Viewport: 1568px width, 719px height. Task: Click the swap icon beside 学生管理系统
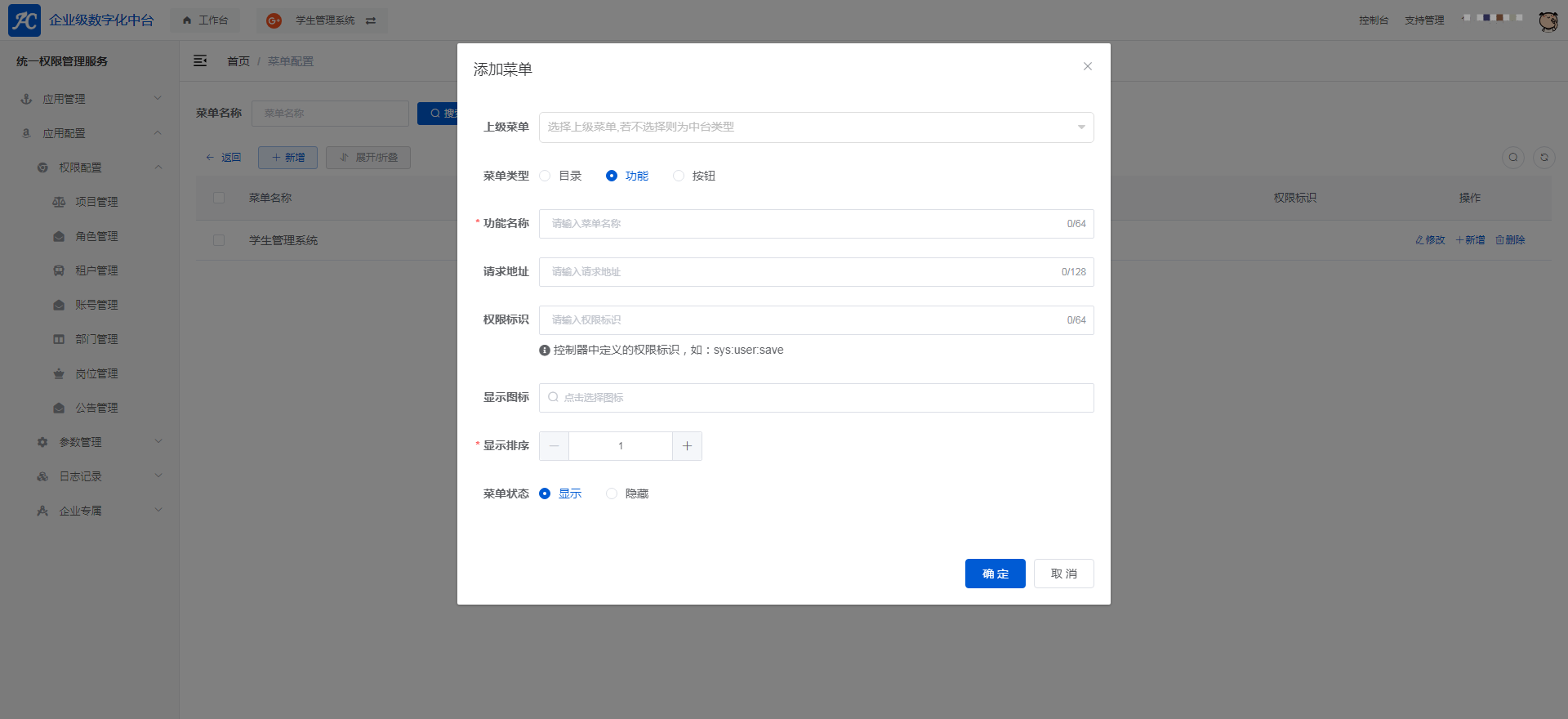pos(371,21)
